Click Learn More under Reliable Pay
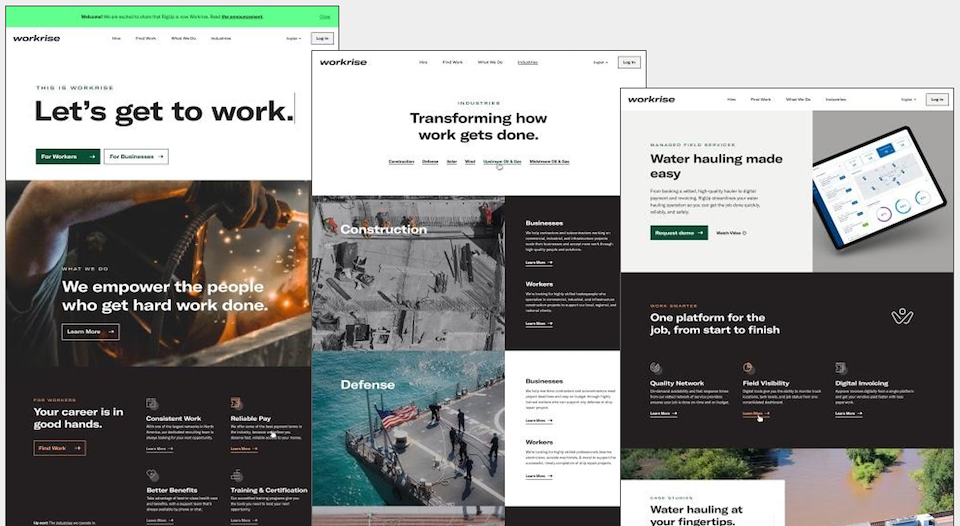Image resolution: width=960 pixels, height=526 pixels. coord(244,449)
